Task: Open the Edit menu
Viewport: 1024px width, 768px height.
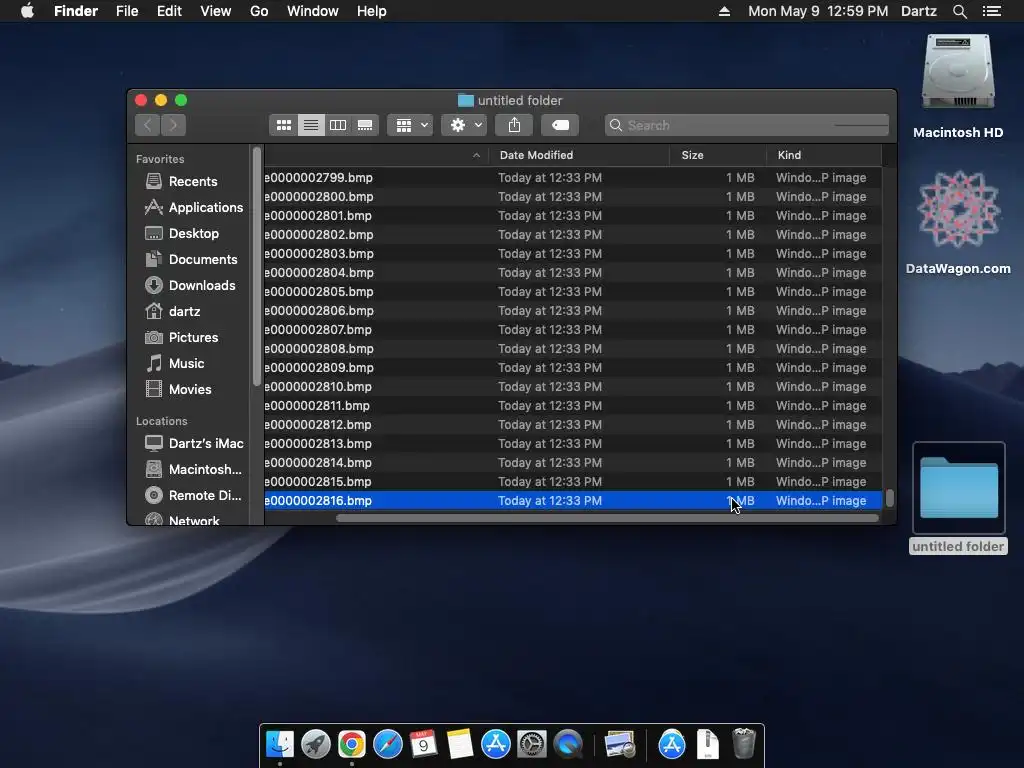Action: click(x=169, y=11)
